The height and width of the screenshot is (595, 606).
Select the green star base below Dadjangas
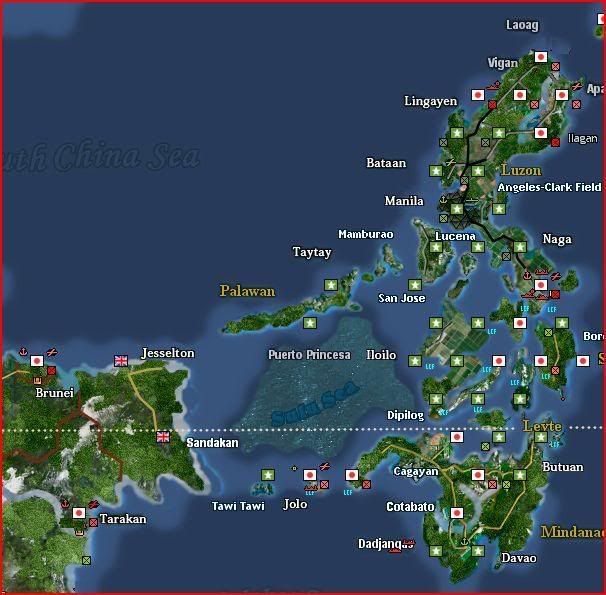click(436, 551)
